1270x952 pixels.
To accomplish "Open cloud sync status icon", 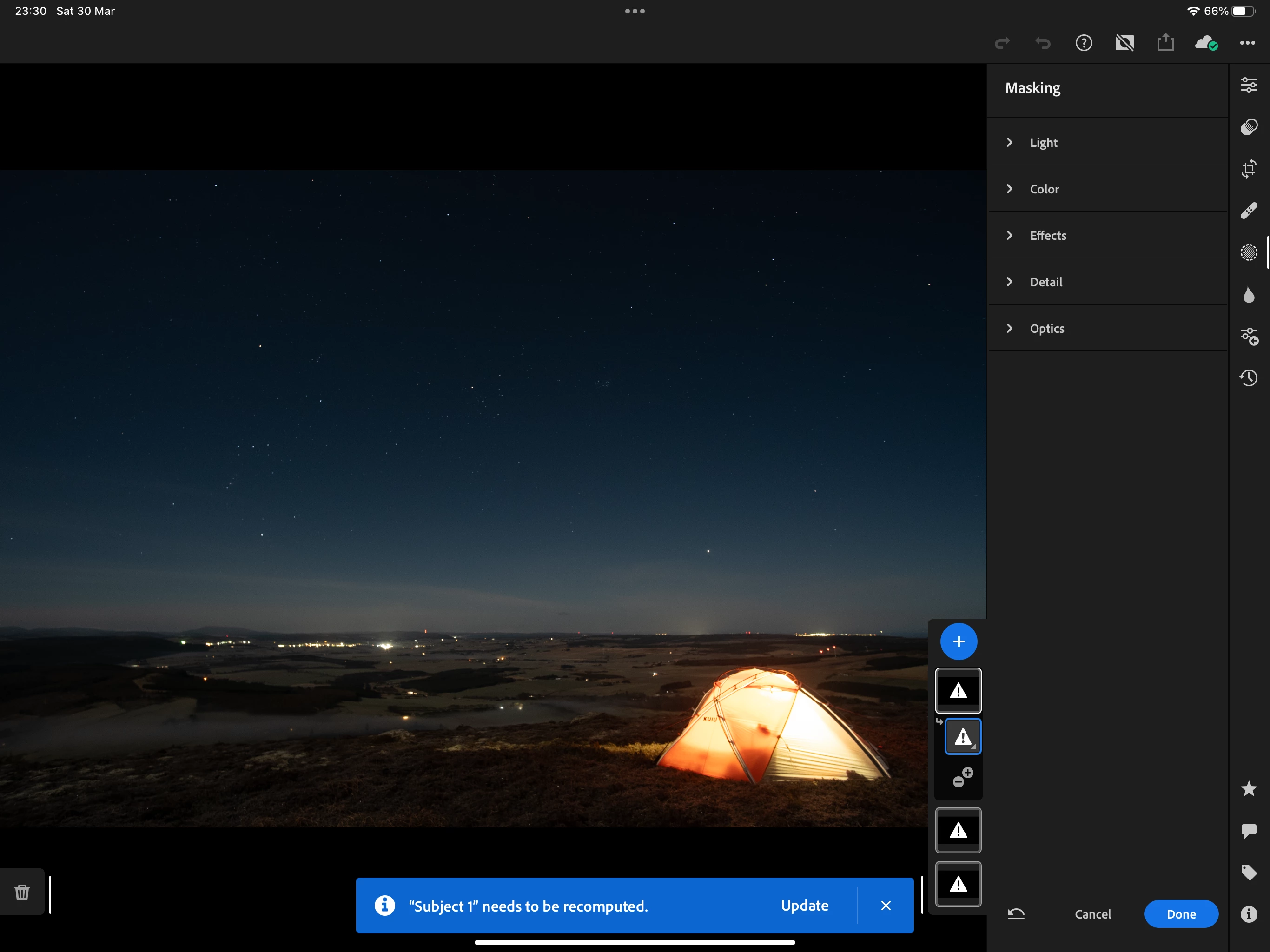I will (x=1206, y=43).
